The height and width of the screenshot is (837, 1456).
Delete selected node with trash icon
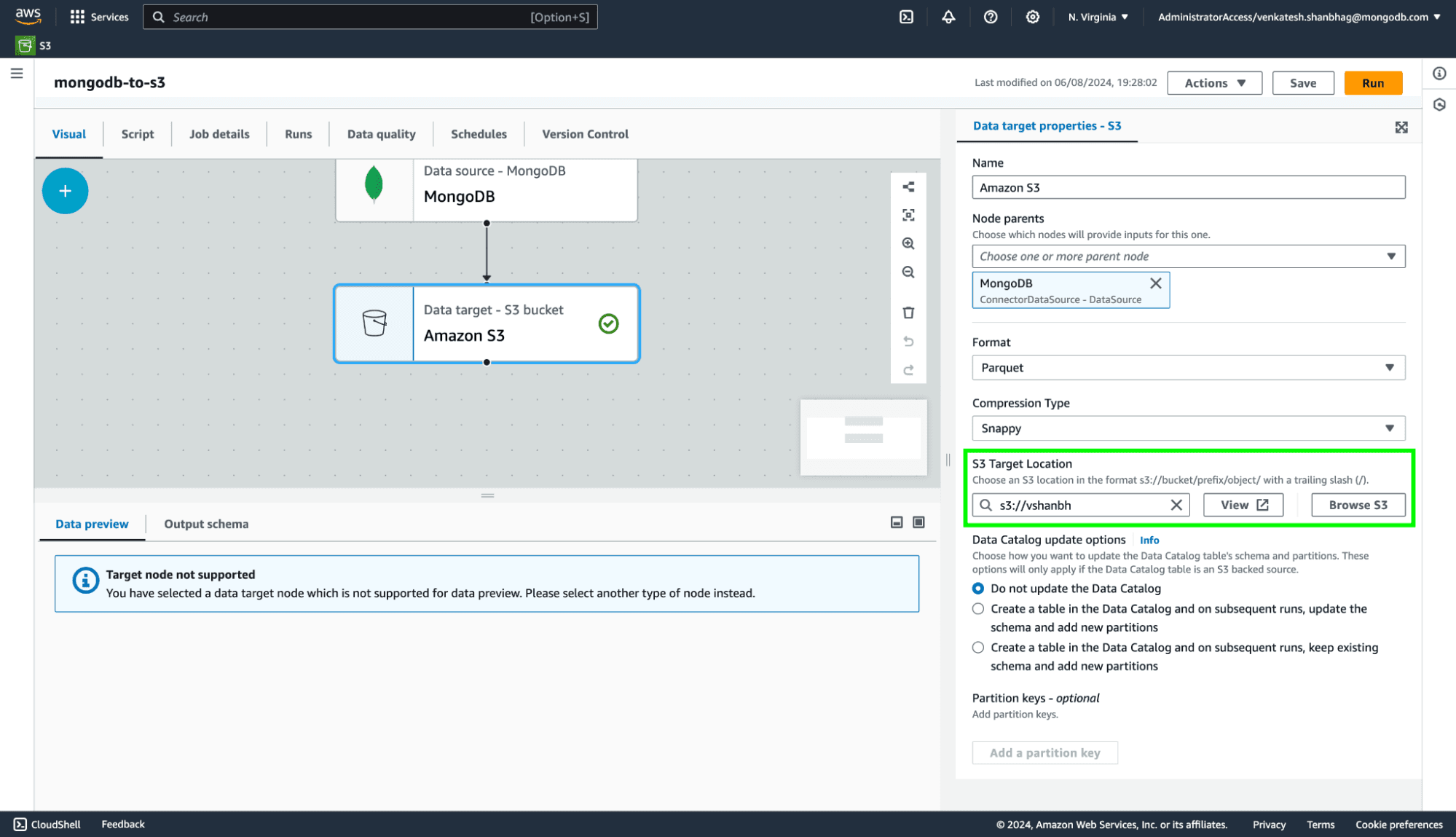[908, 313]
